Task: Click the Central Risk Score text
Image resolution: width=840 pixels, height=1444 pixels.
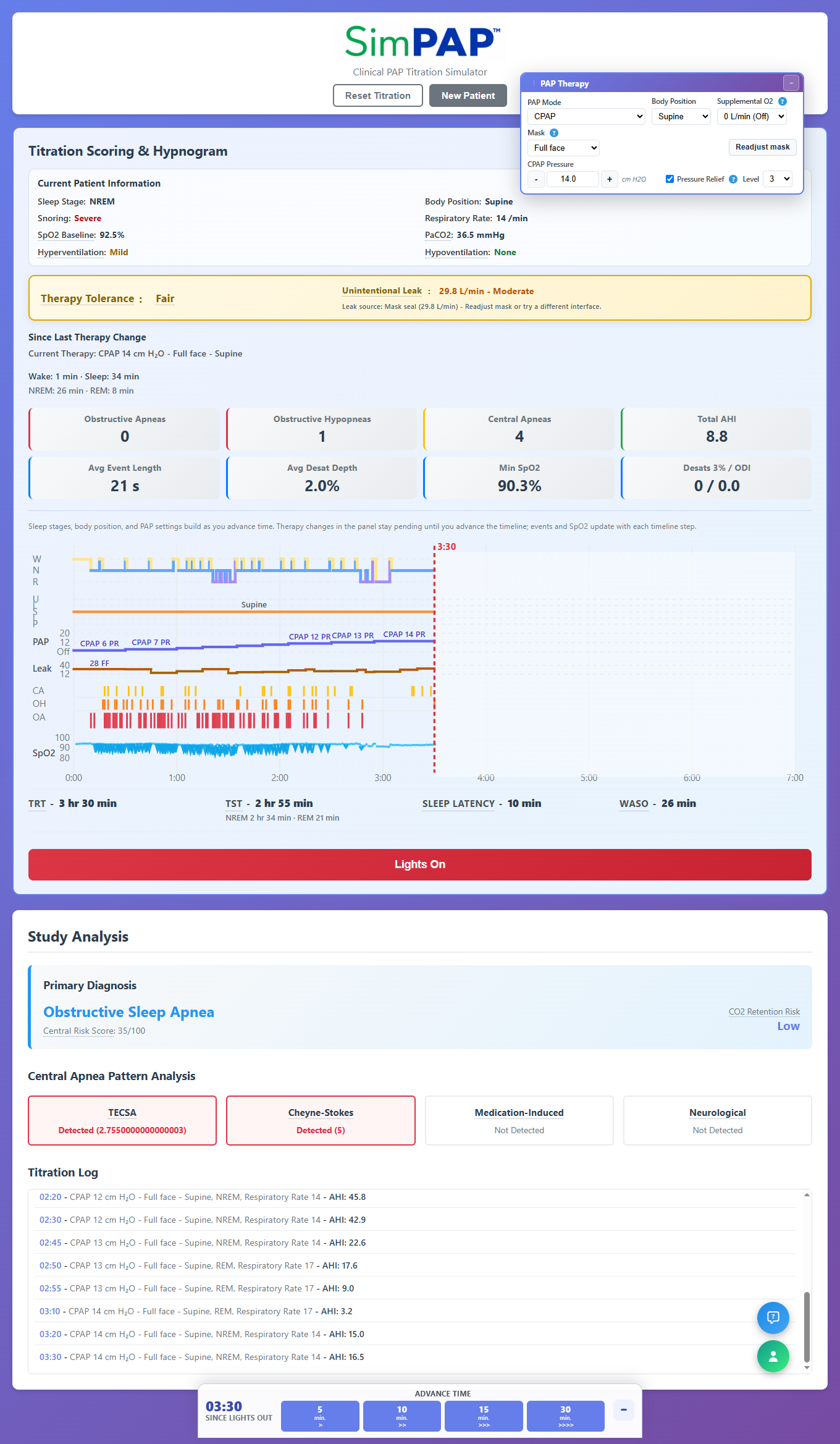Action: 94,1031
